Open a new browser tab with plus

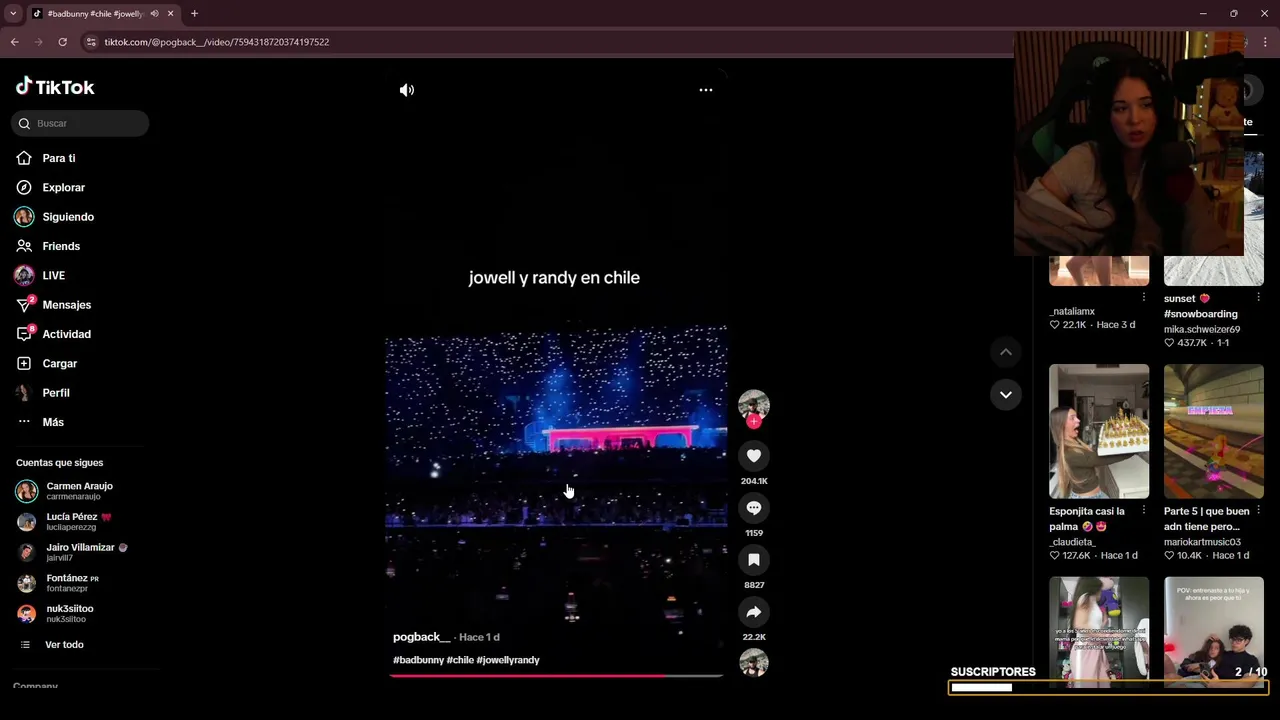(x=194, y=14)
